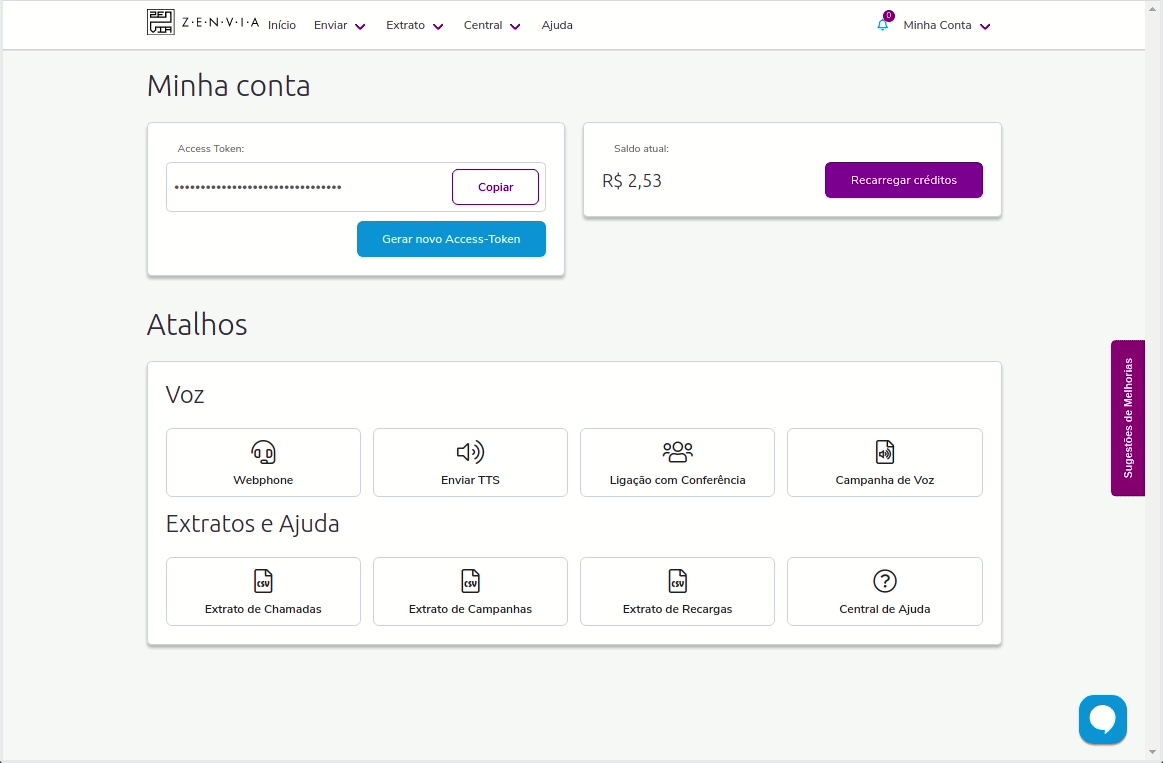Copy the access token with Copiar
This screenshot has height=763, width=1163.
click(x=495, y=187)
